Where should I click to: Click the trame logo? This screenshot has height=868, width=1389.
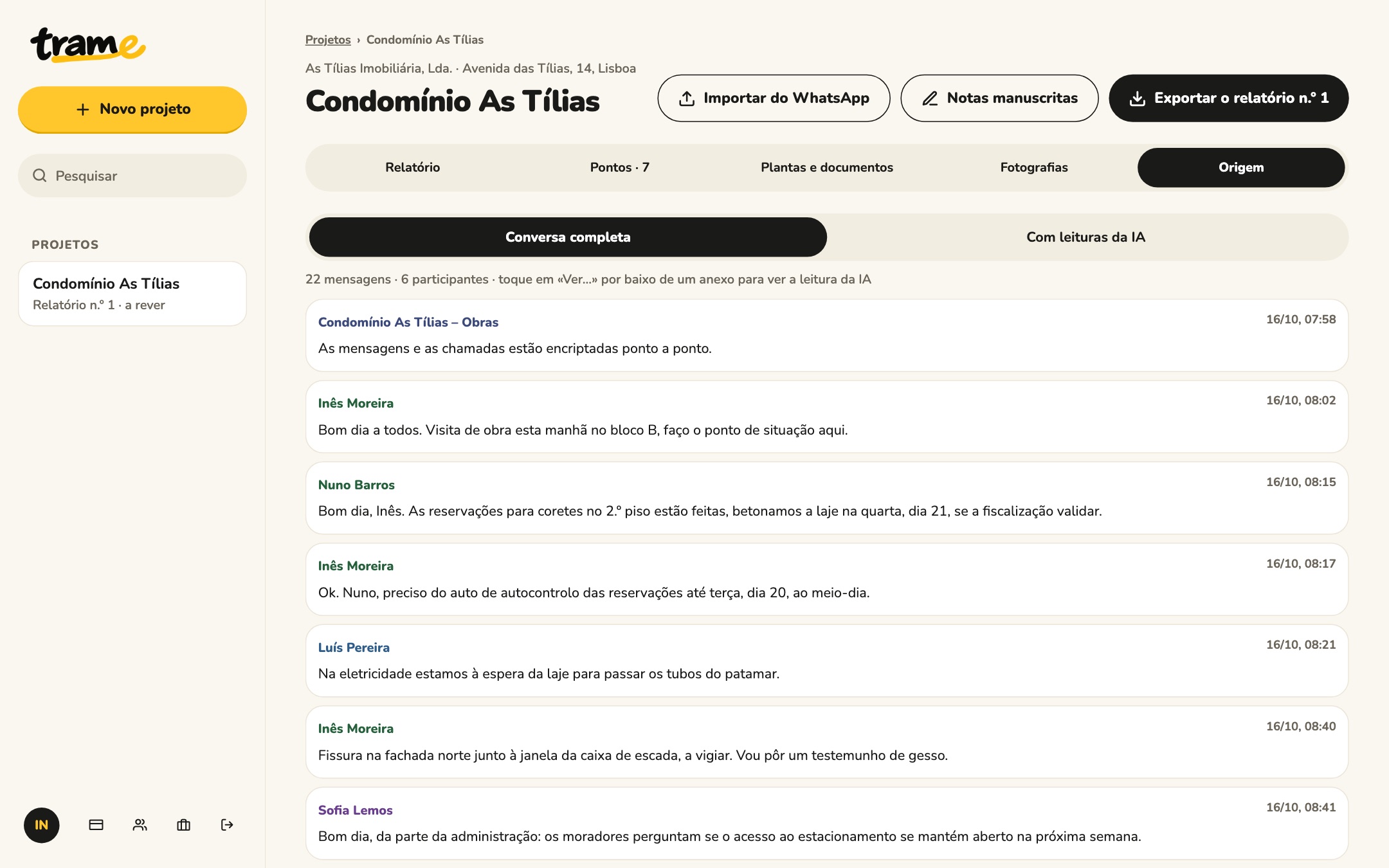tap(88, 45)
